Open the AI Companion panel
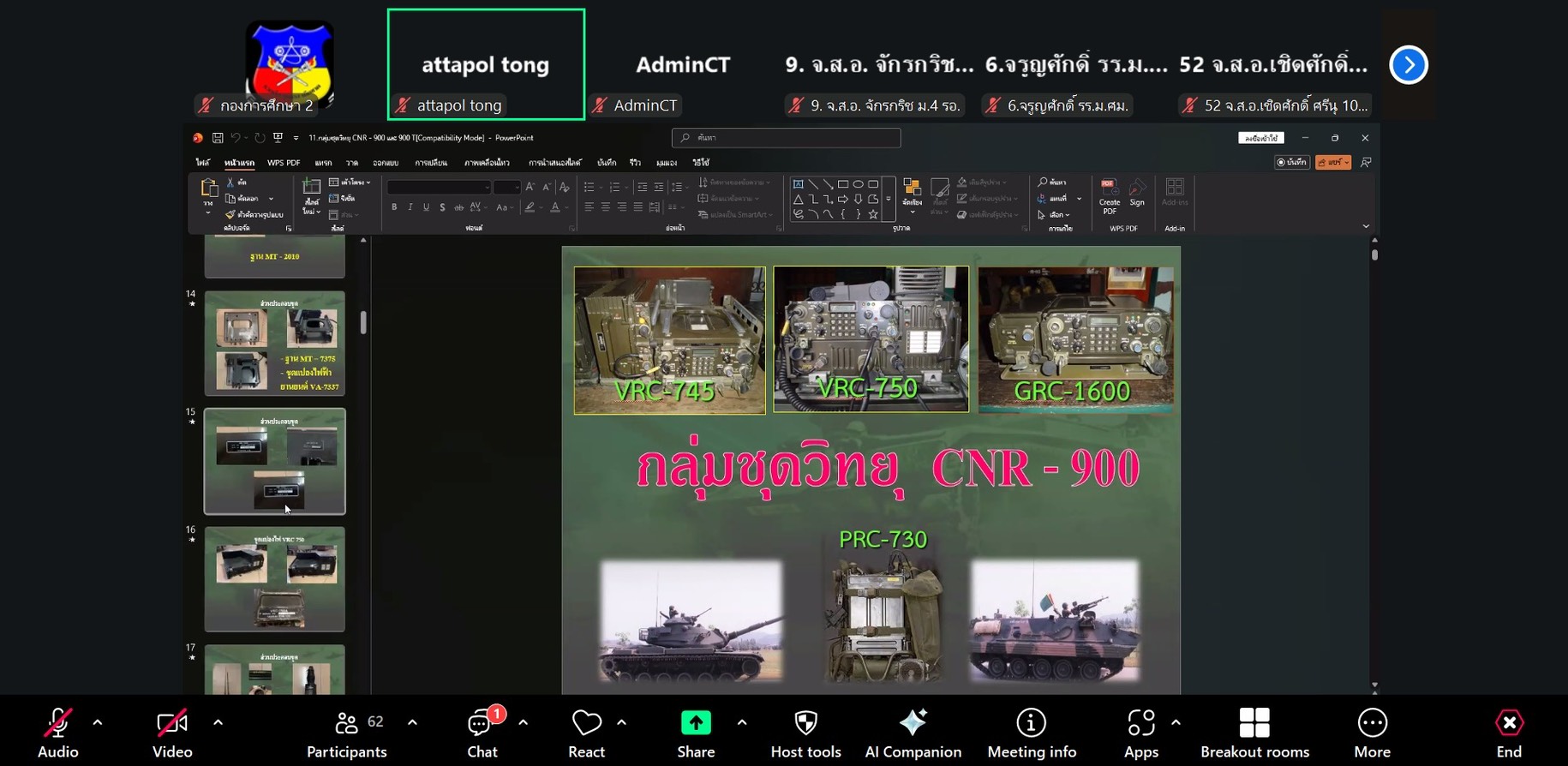The width and height of the screenshot is (1568, 766). [x=913, y=733]
